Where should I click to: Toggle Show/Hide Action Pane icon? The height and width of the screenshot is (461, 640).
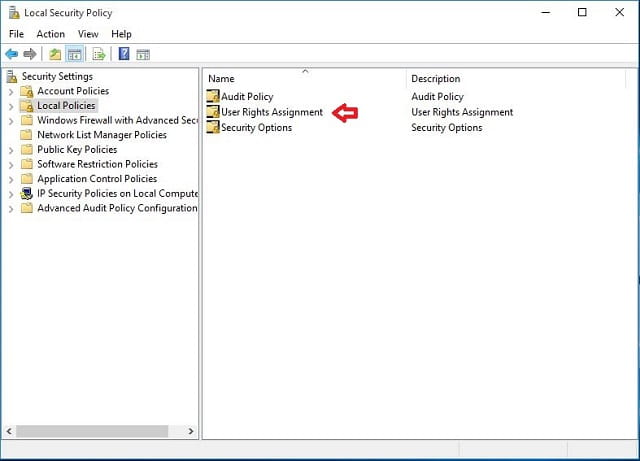[143, 54]
